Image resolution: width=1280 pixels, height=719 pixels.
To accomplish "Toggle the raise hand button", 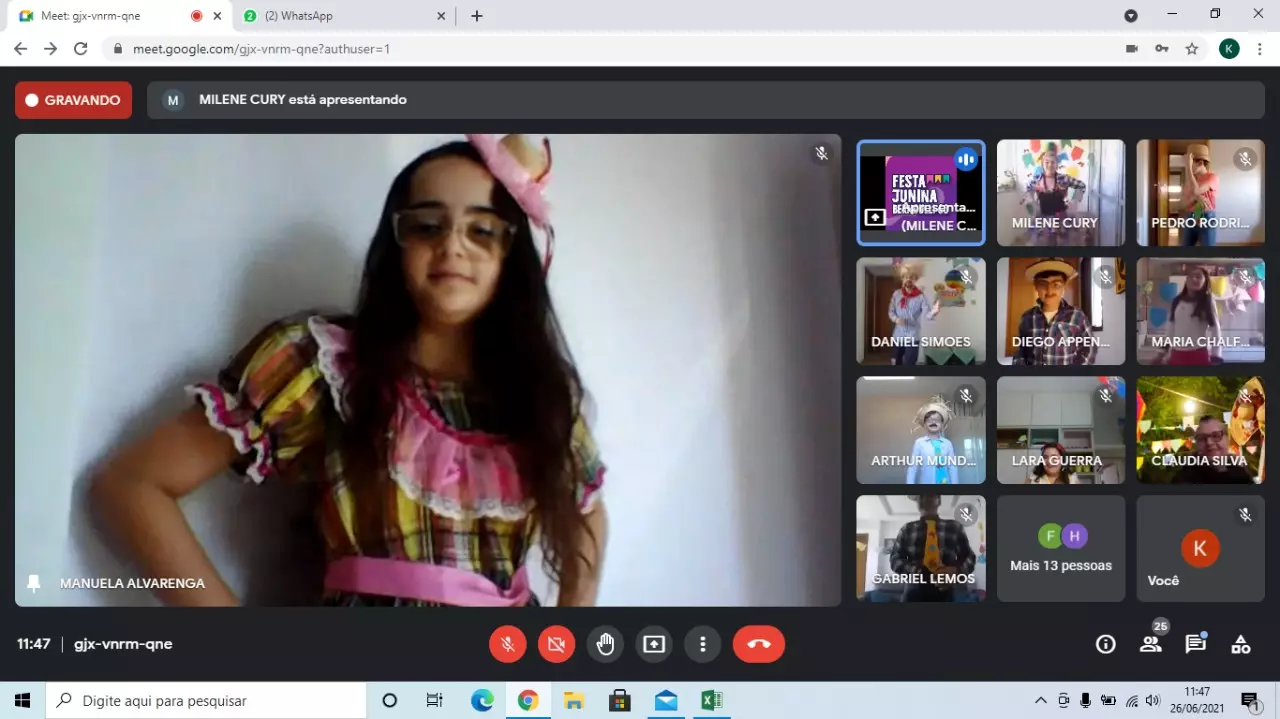I will [605, 644].
